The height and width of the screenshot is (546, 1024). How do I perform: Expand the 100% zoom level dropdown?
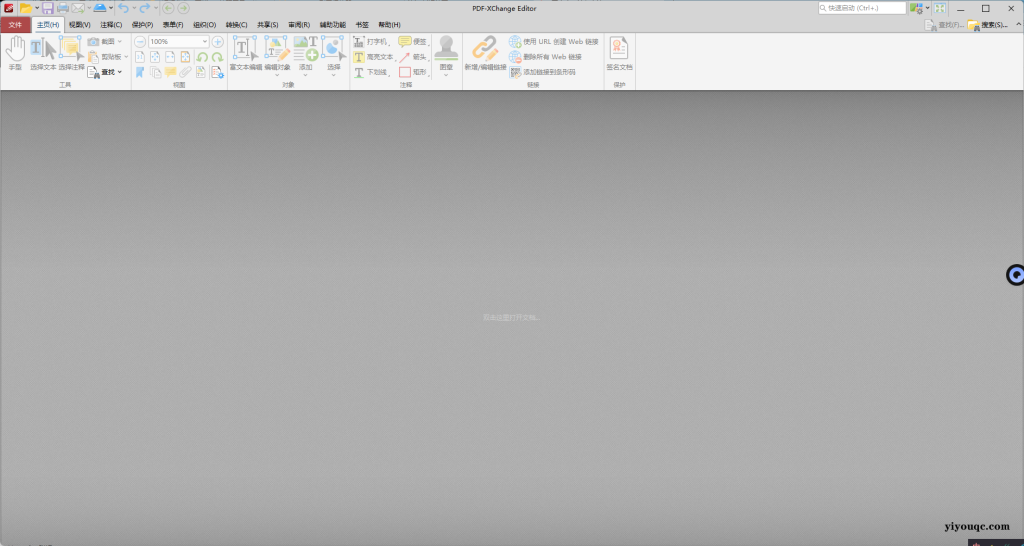(205, 42)
